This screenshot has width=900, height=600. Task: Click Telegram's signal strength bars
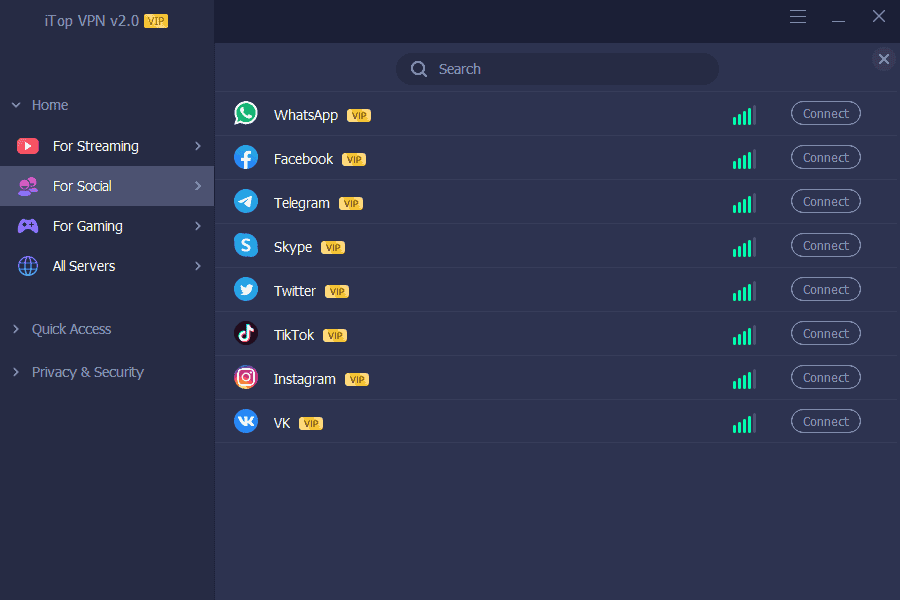(x=744, y=203)
